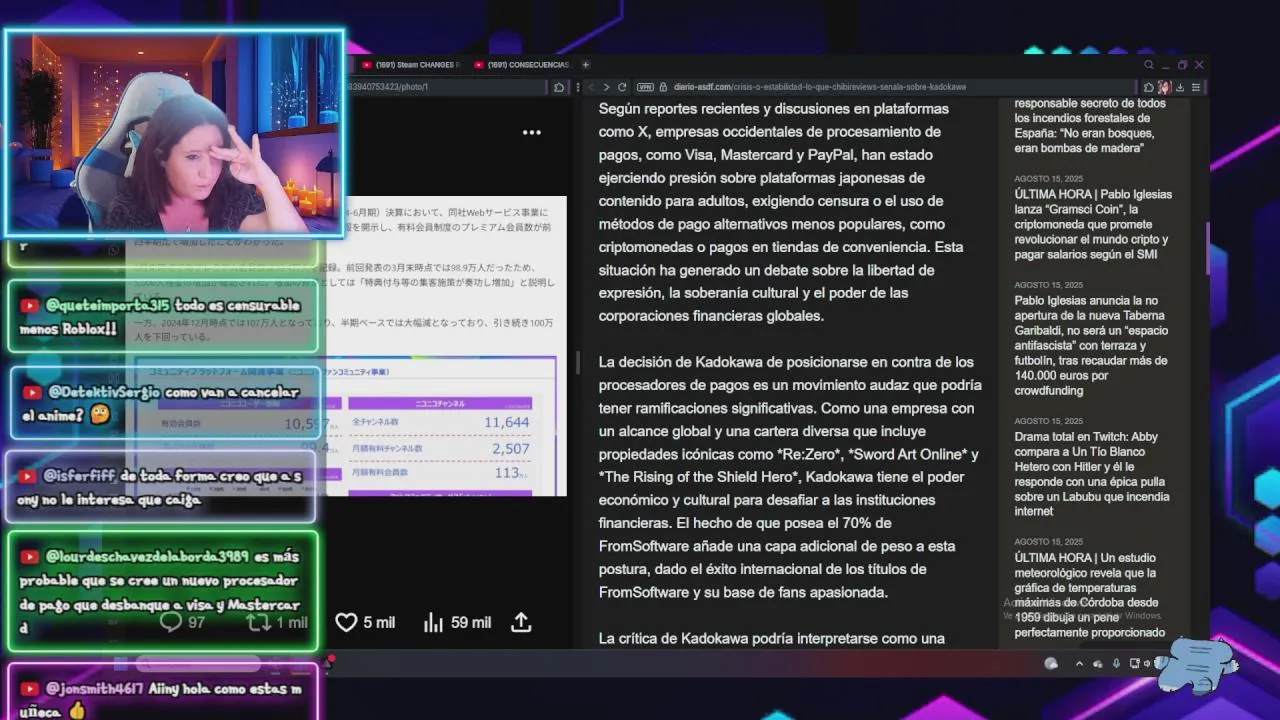Image resolution: width=1280 pixels, height=720 pixels.
Task: Switch to the CONSECUENCIAS tab
Action: [520, 65]
